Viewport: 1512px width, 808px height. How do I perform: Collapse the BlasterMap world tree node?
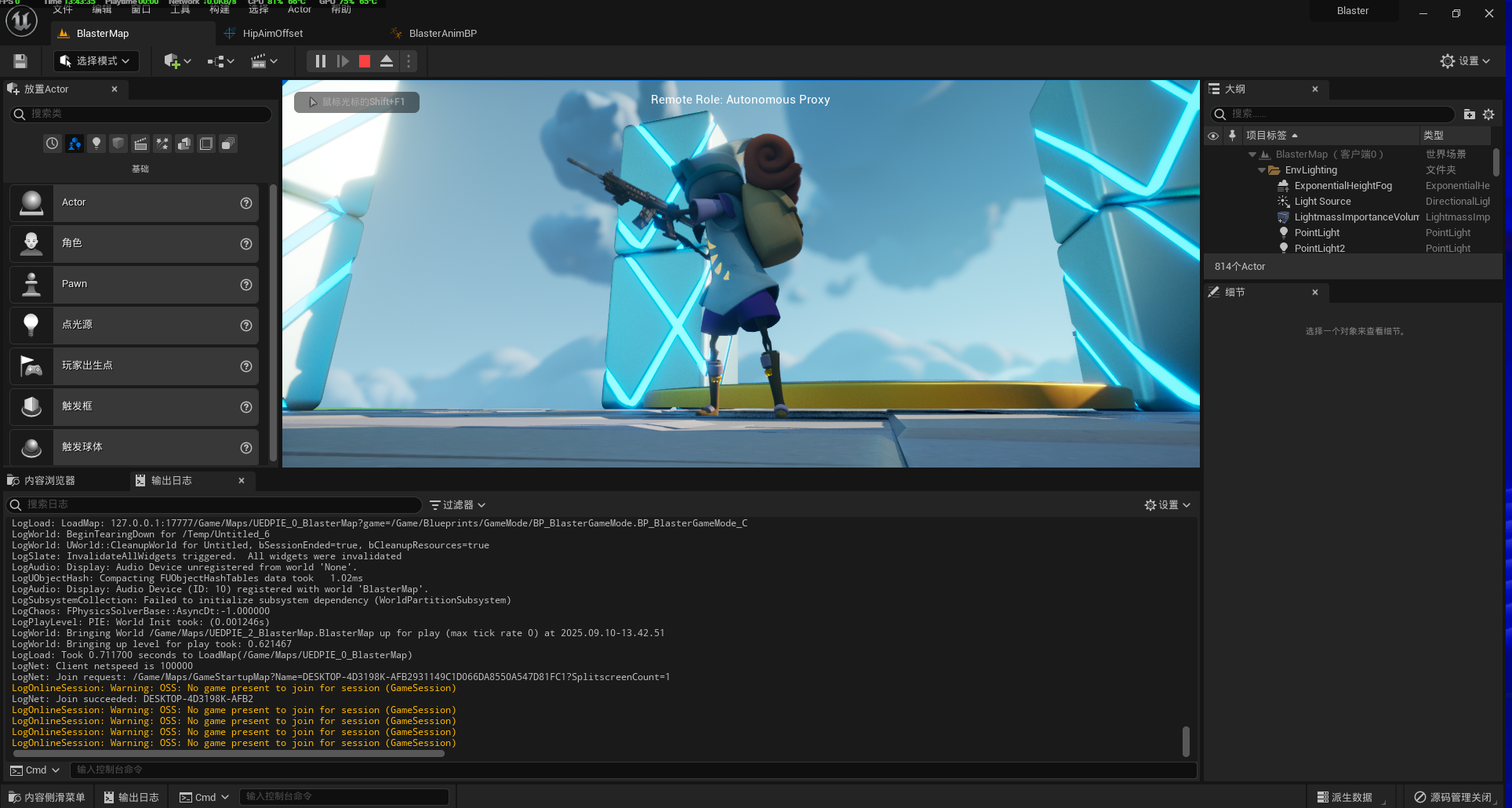pyautogui.click(x=1252, y=155)
